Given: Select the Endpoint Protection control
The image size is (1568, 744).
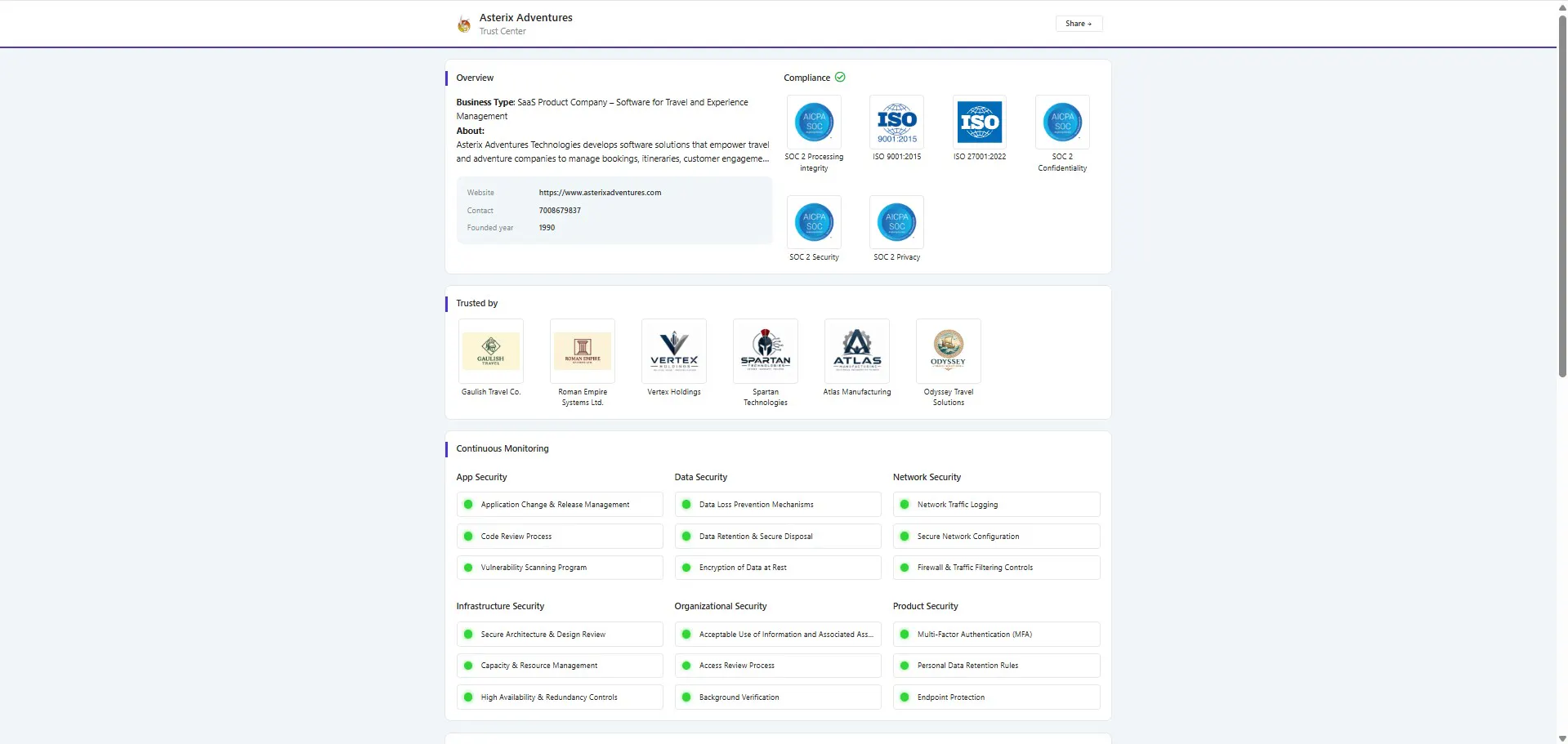Looking at the screenshot, I should 996,697.
